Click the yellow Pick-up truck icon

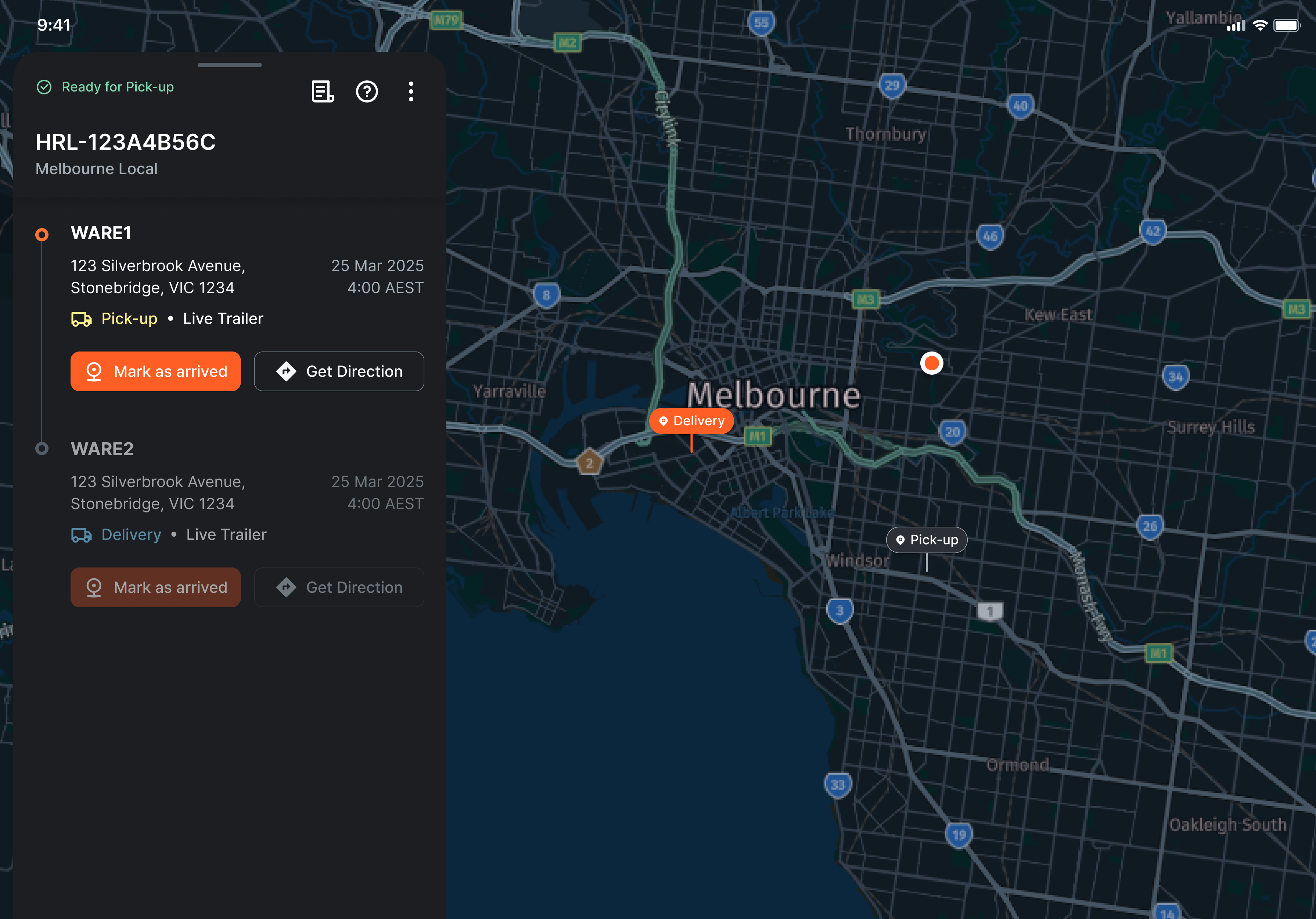point(82,319)
